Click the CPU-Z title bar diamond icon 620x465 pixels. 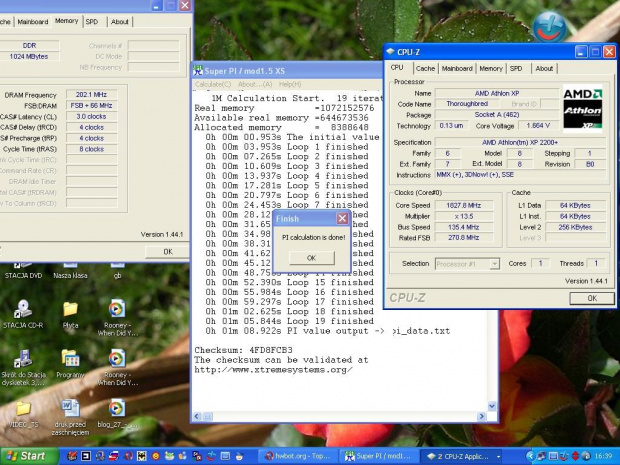[390, 52]
